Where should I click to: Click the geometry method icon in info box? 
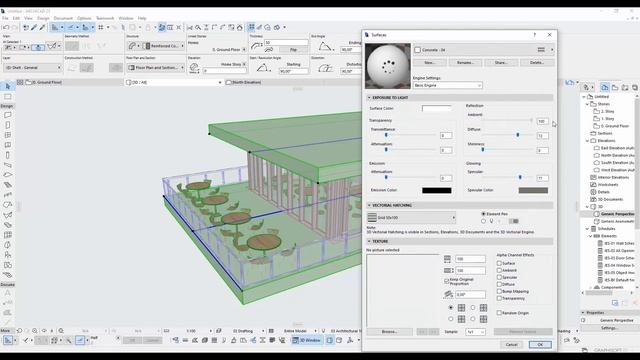point(72,46)
